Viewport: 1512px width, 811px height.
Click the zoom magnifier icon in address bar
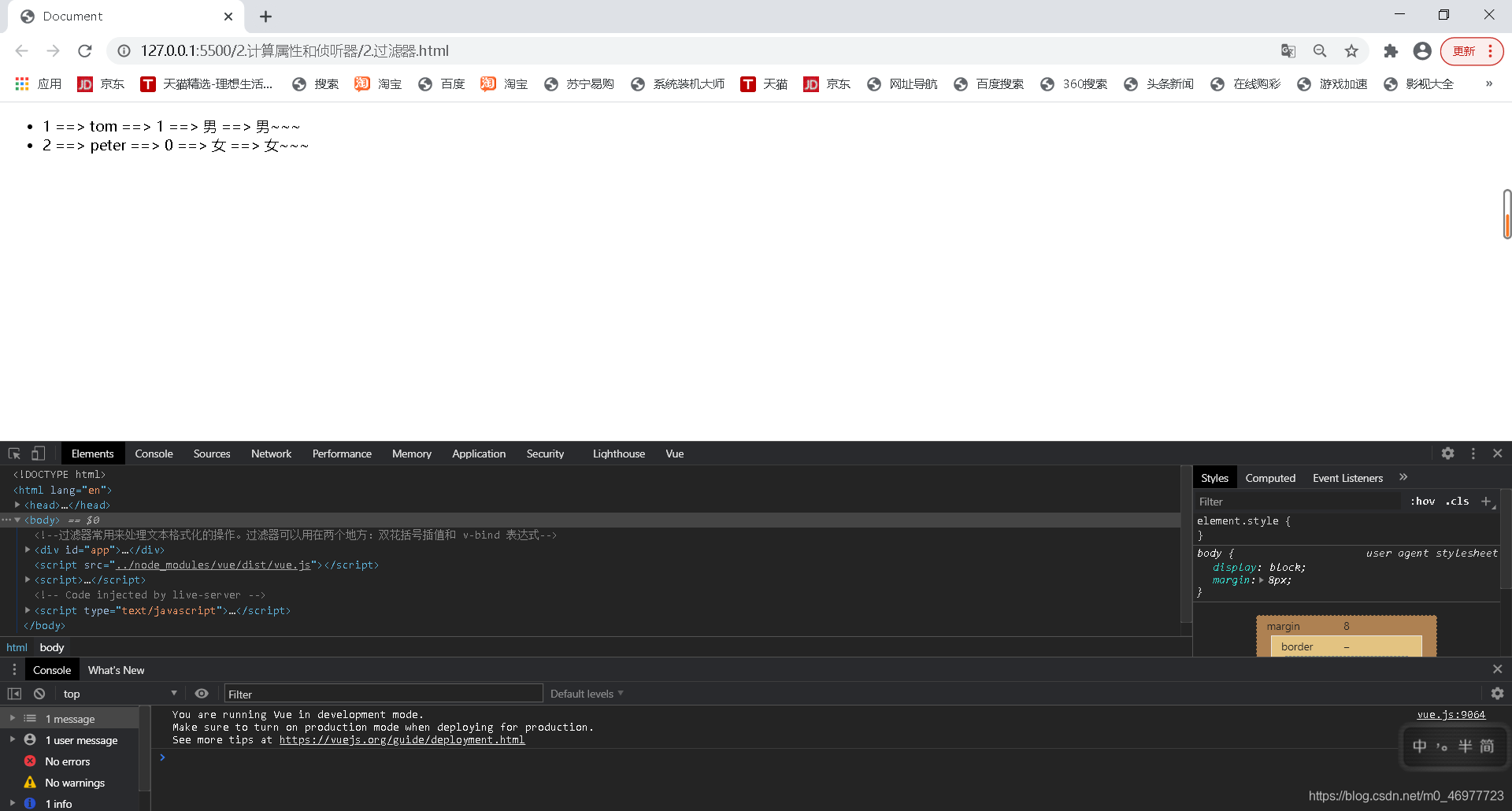(1320, 51)
